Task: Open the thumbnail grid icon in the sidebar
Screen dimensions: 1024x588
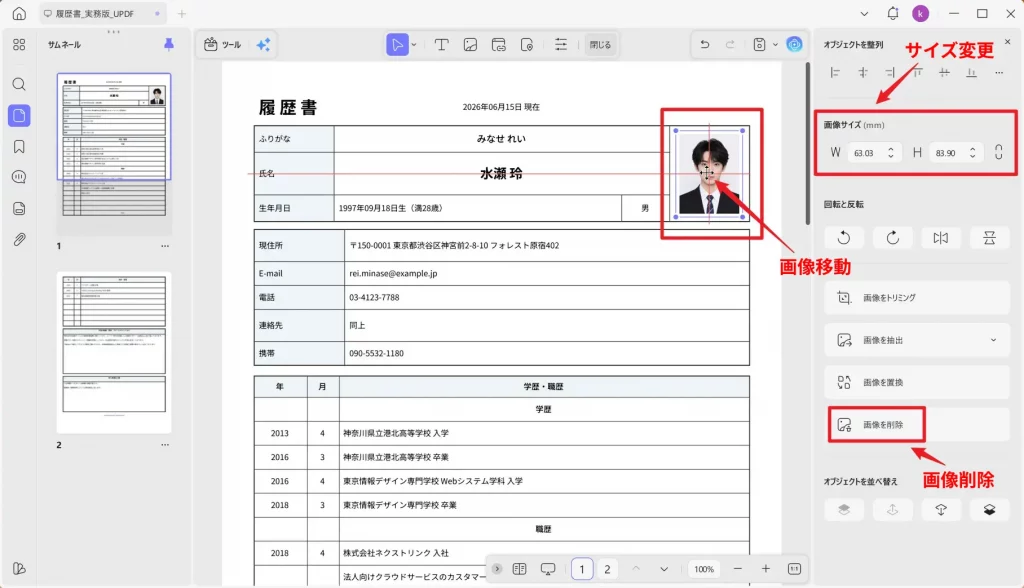Action: coord(19,44)
